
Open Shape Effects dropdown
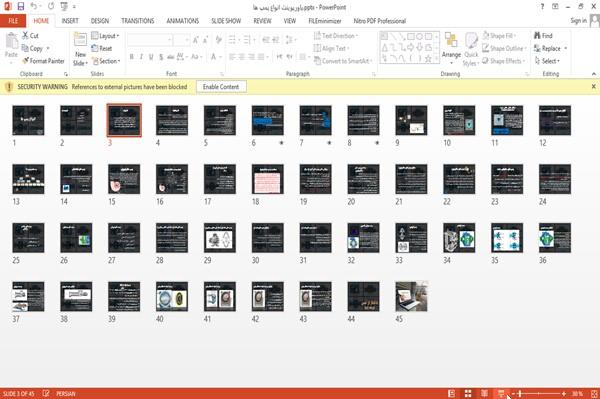pos(503,61)
